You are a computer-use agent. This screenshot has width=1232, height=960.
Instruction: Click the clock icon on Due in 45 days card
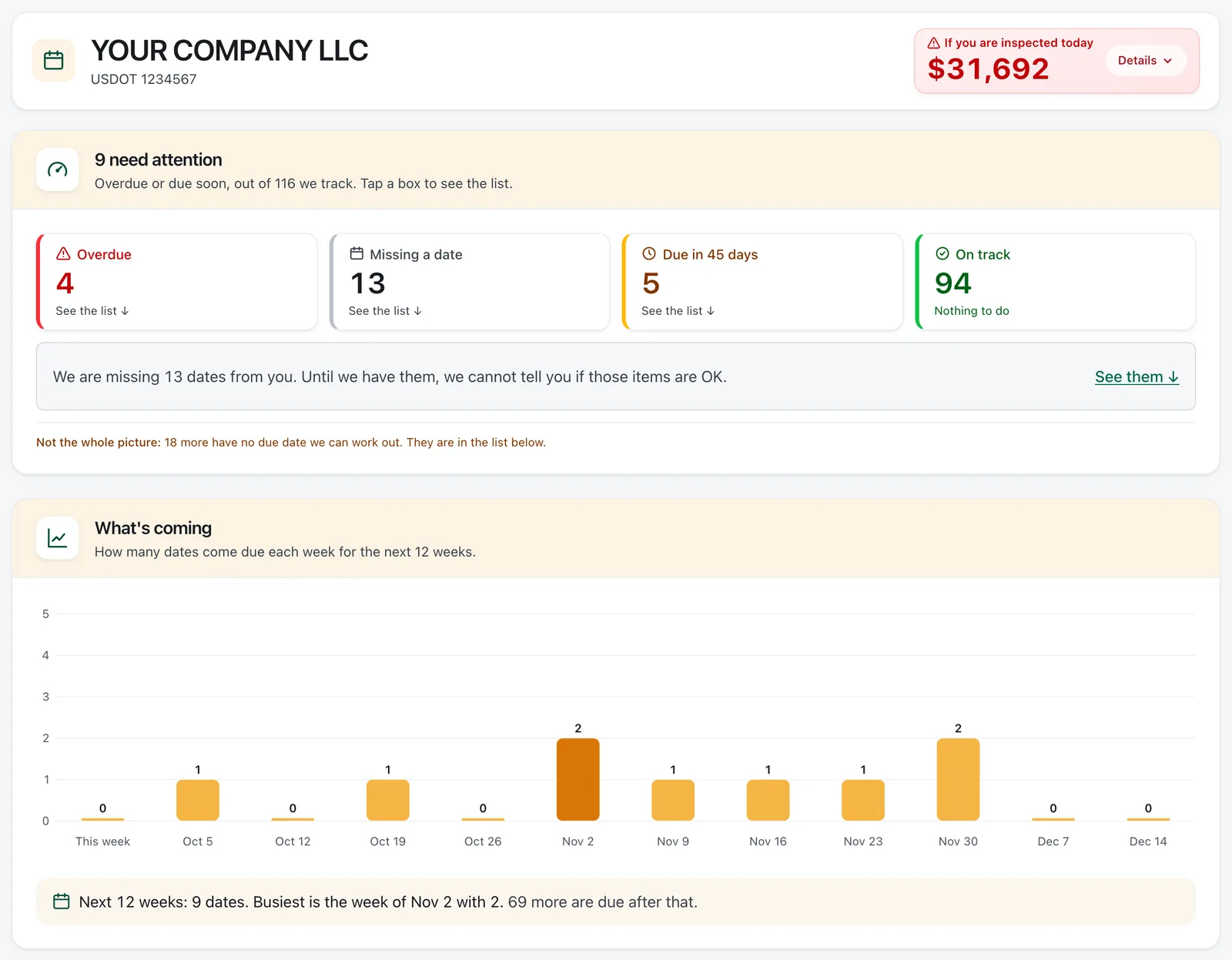click(x=649, y=253)
